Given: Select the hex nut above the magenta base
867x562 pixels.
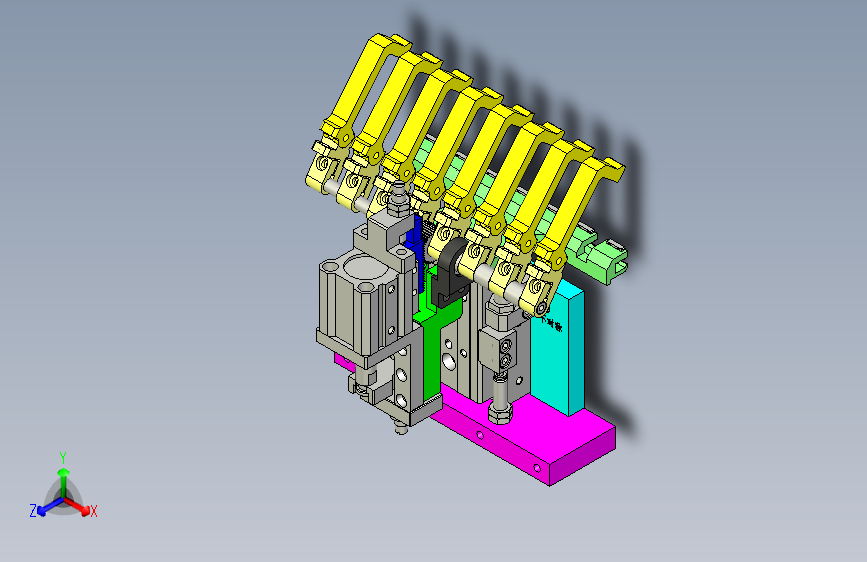Looking at the screenshot, I should (x=500, y=412).
